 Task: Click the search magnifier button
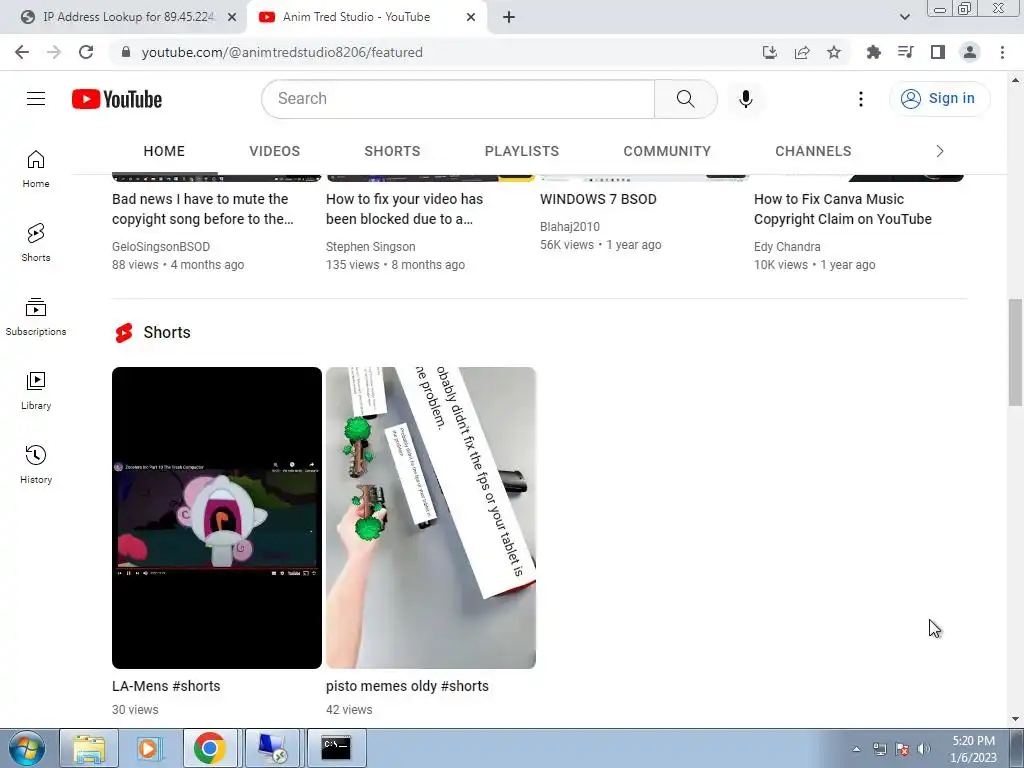(x=685, y=99)
